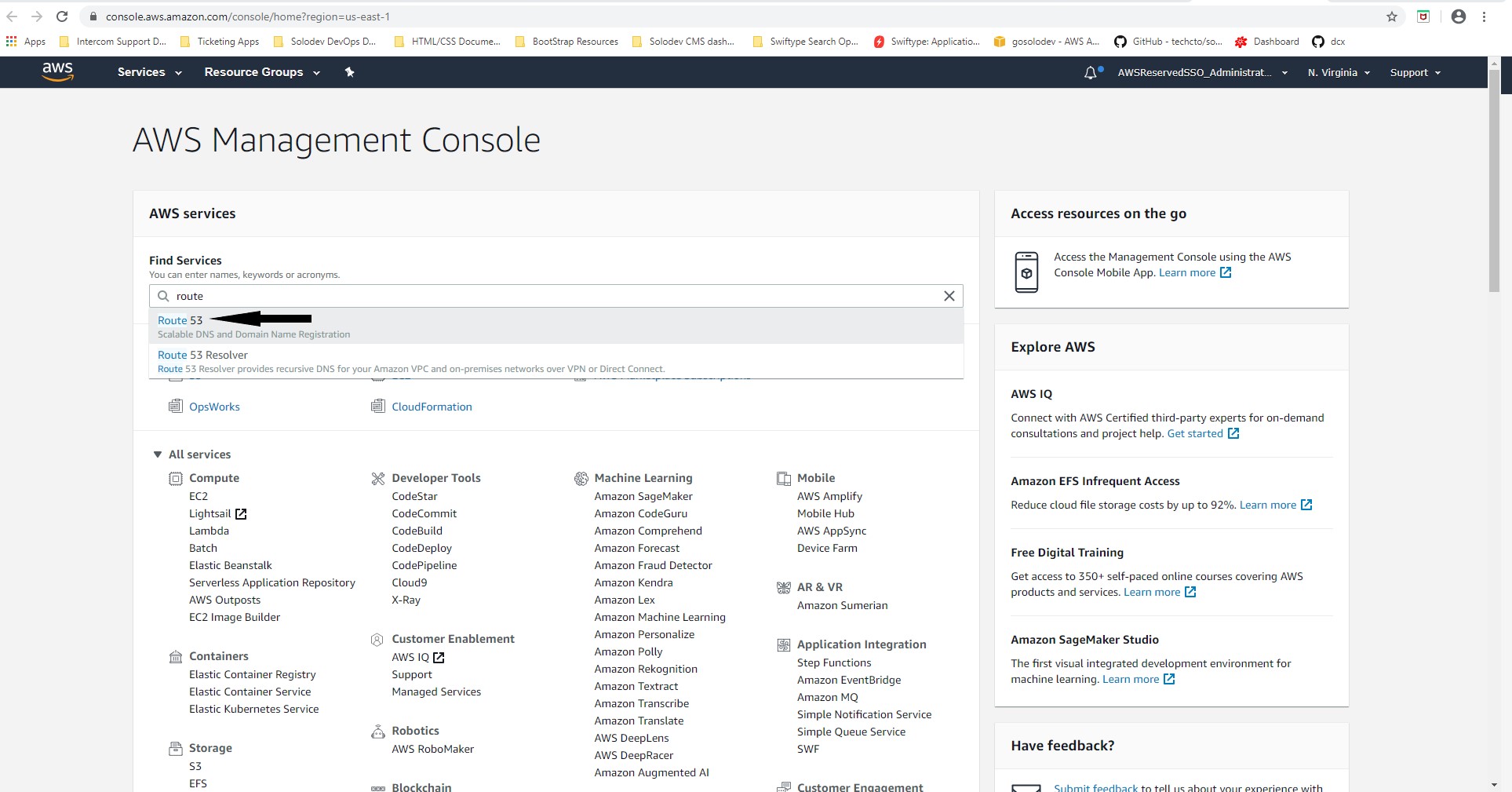1512x792 pixels.
Task: Click the OpsWorks recent service icon
Action: point(176,407)
